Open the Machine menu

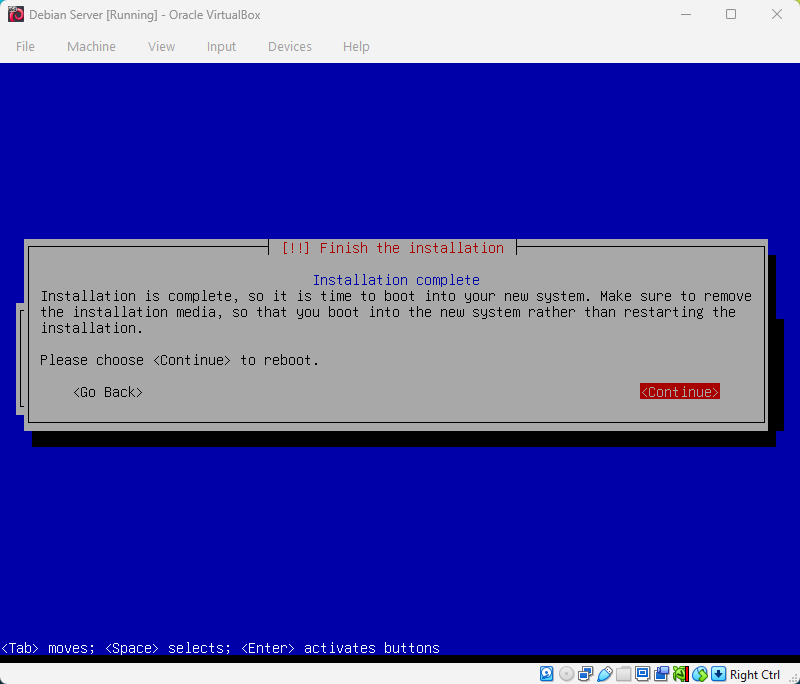[91, 46]
